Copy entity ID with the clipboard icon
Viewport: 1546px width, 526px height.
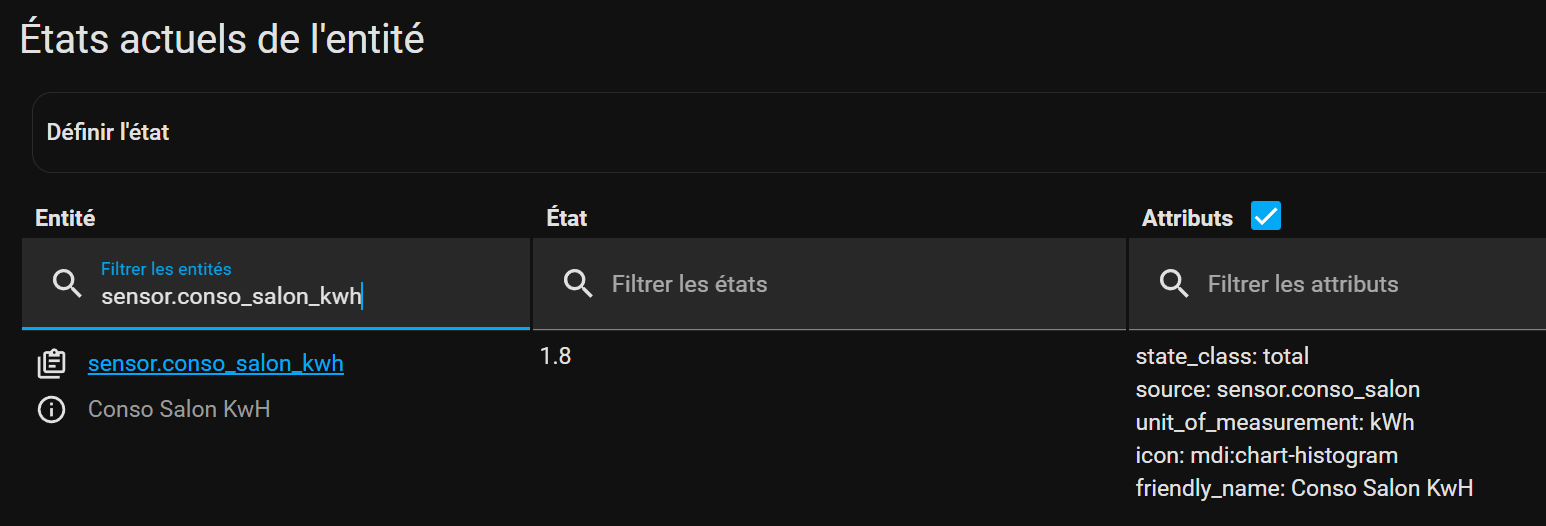tap(51, 364)
